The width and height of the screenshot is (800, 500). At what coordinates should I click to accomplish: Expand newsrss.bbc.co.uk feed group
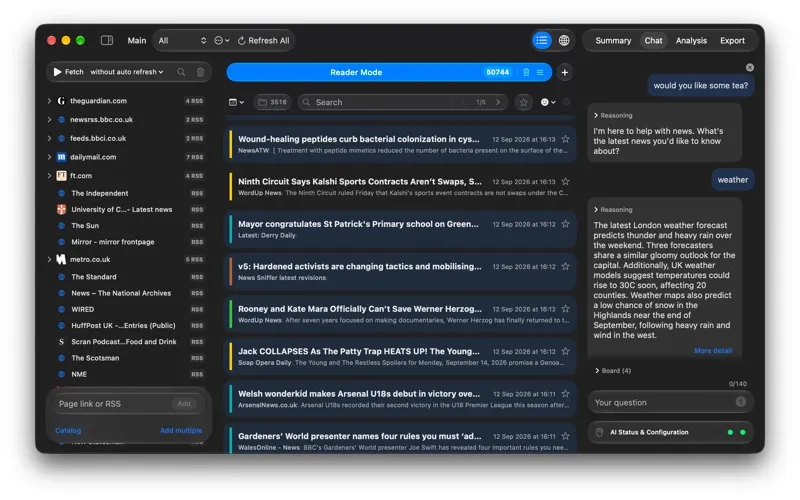pos(49,119)
